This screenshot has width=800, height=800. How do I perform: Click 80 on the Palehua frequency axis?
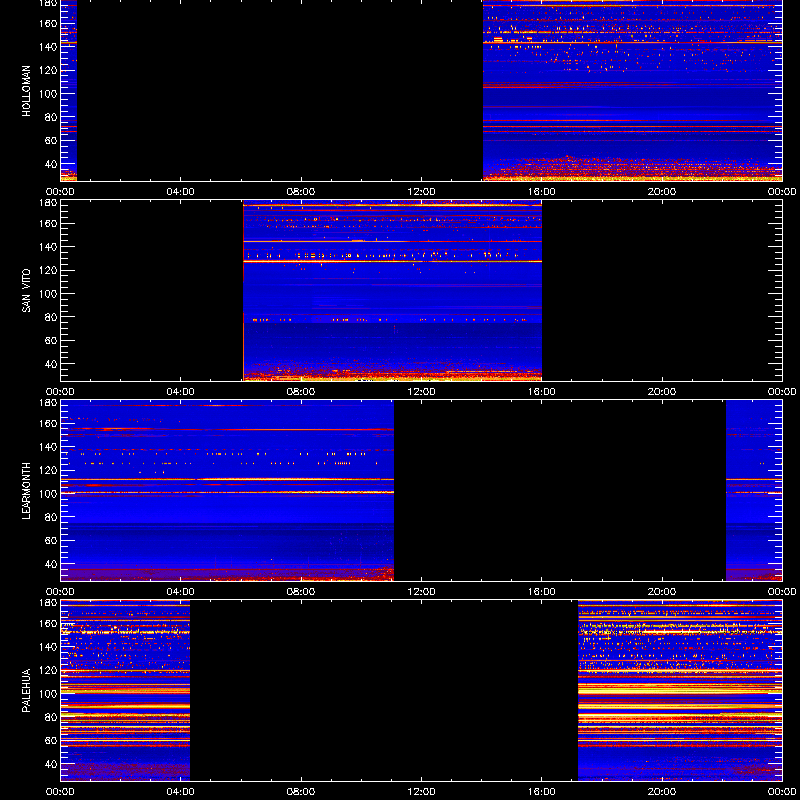pos(53,717)
